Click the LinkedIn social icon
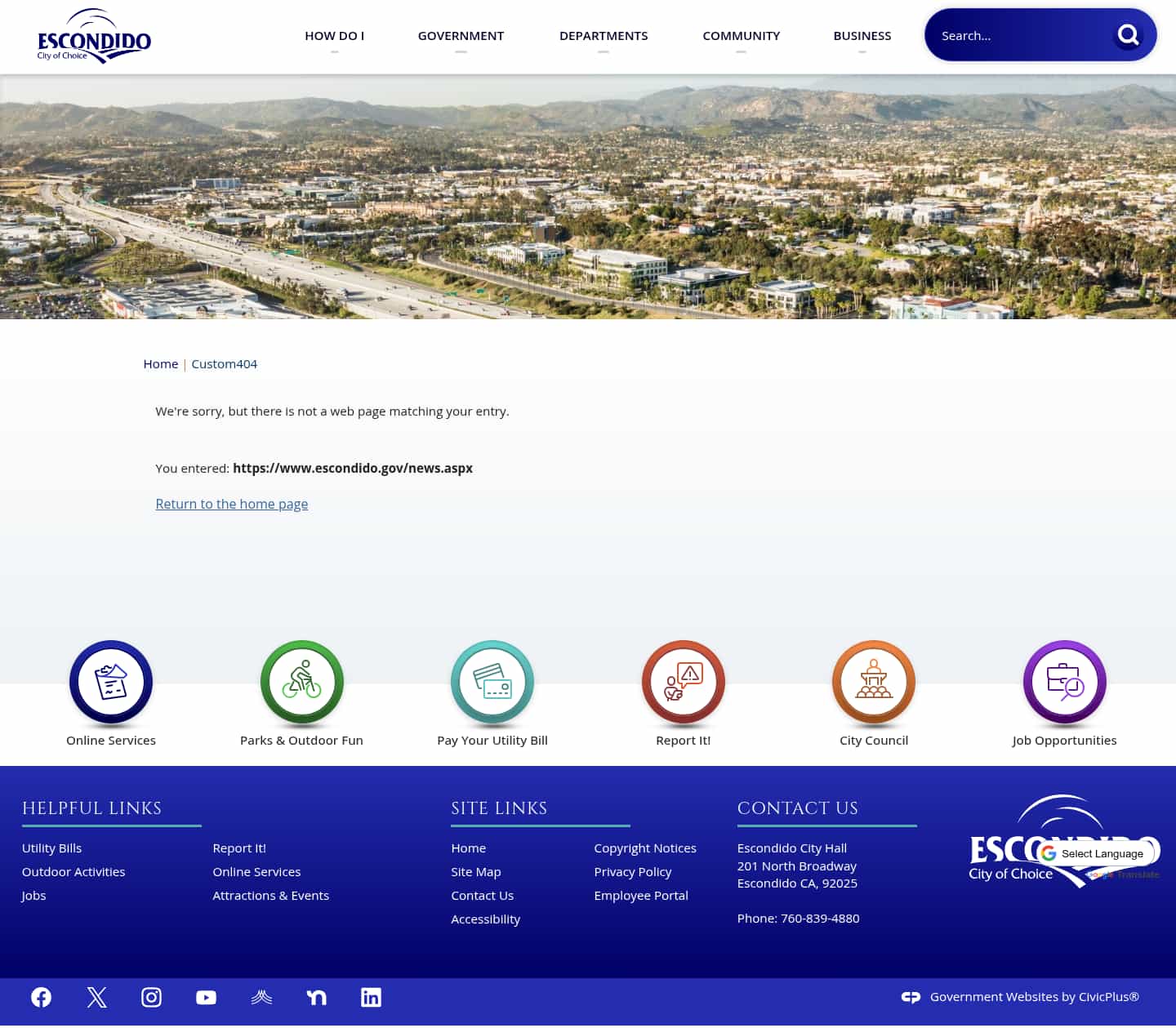The width and height of the screenshot is (1176, 1028). tap(371, 997)
